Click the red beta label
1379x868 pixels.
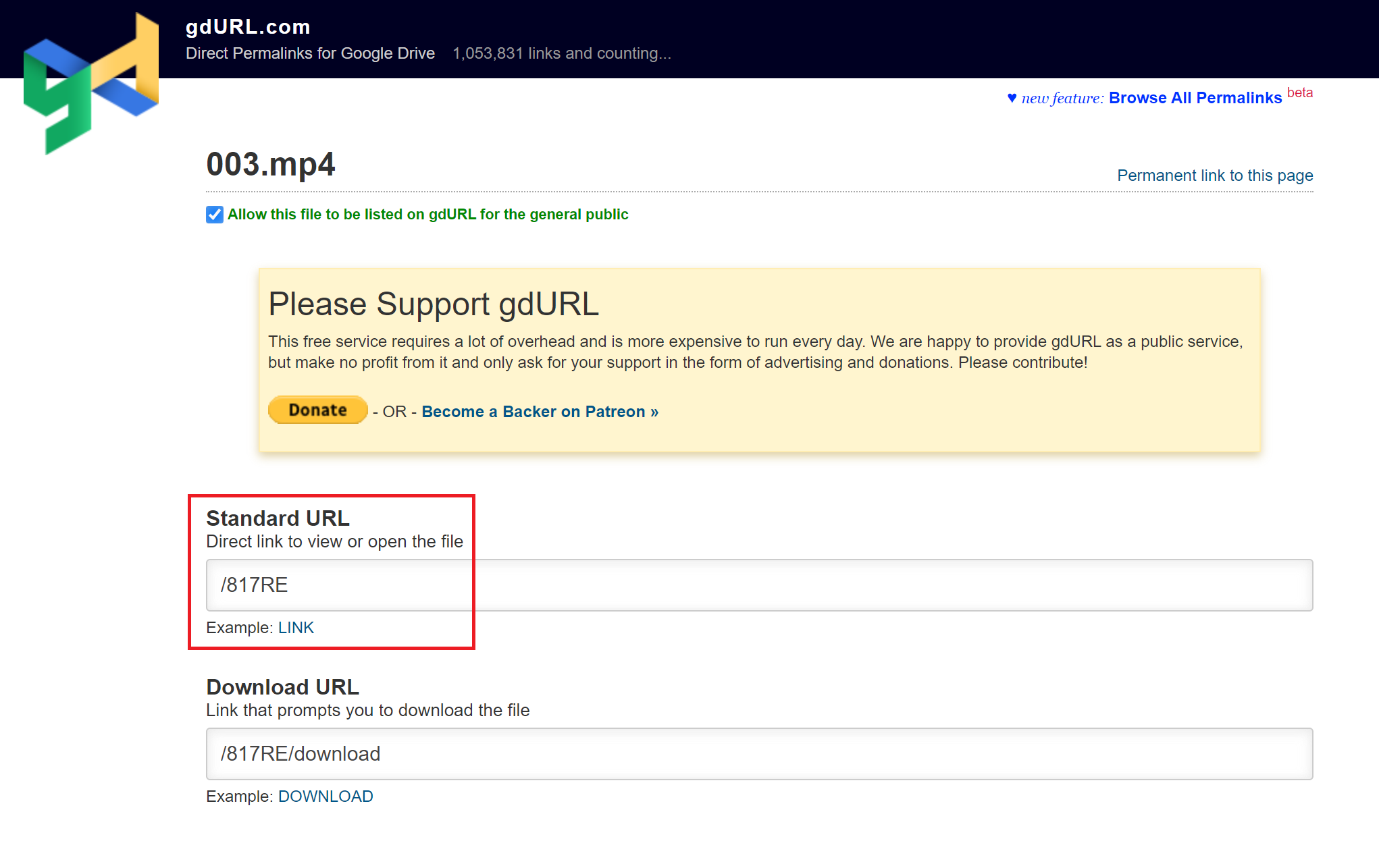tap(1299, 93)
